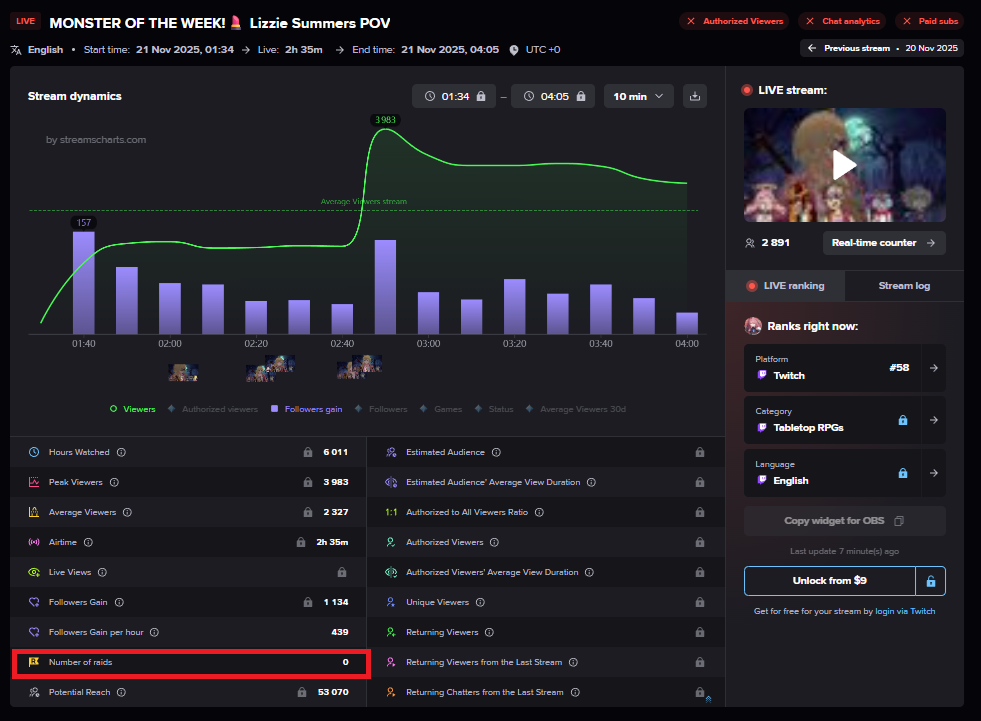Remove the Chat analytics filter chip
The image size is (981, 721).
(810, 21)
